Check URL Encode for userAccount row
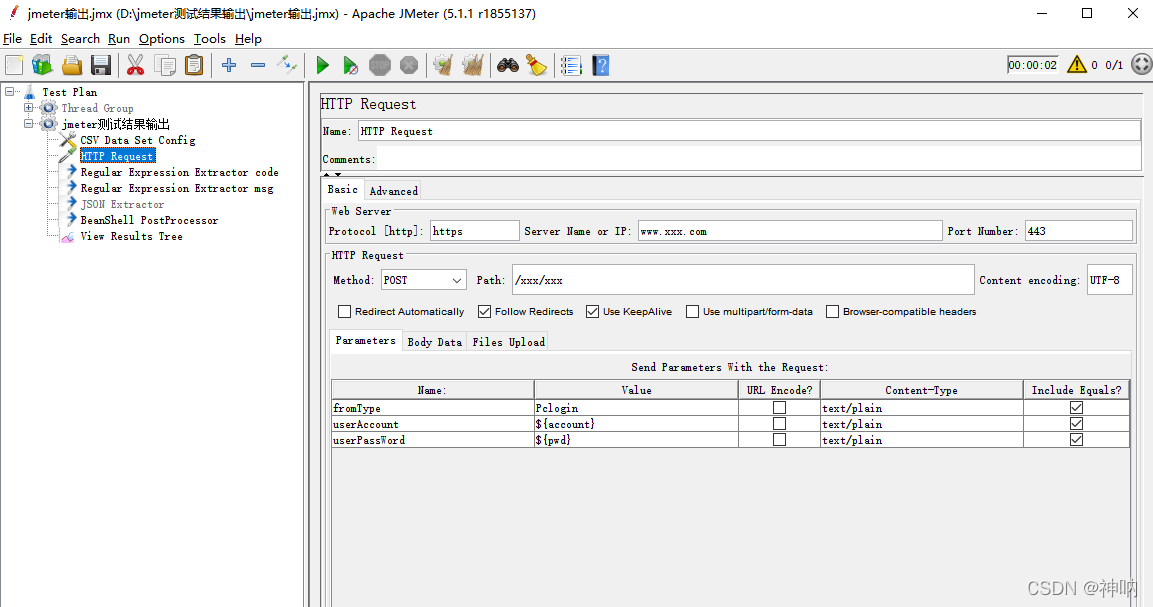 click(x=779, y=424)
